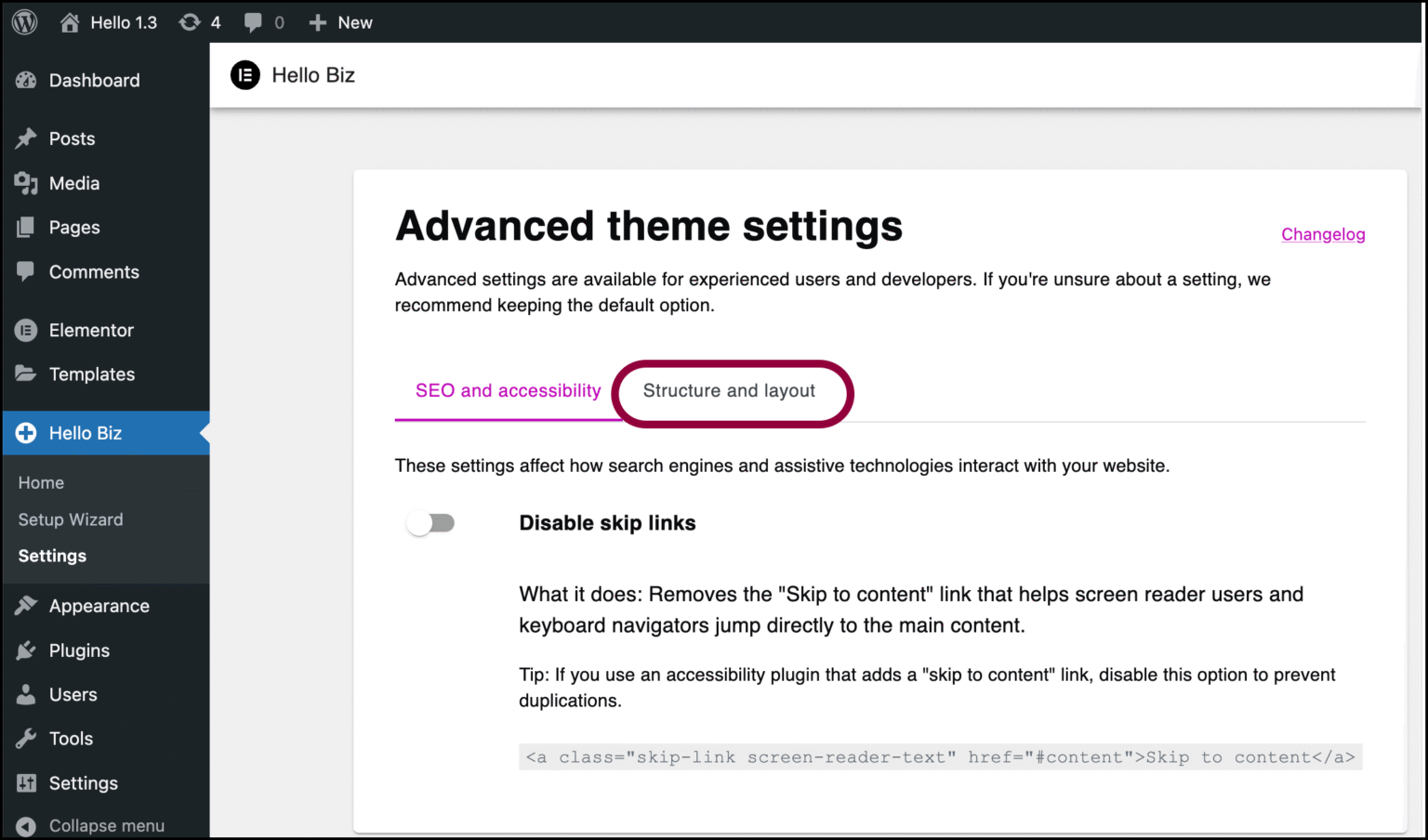Open the Changelog link
The width and height of the screenshot is (1428, 840).
coord(1323,234)
